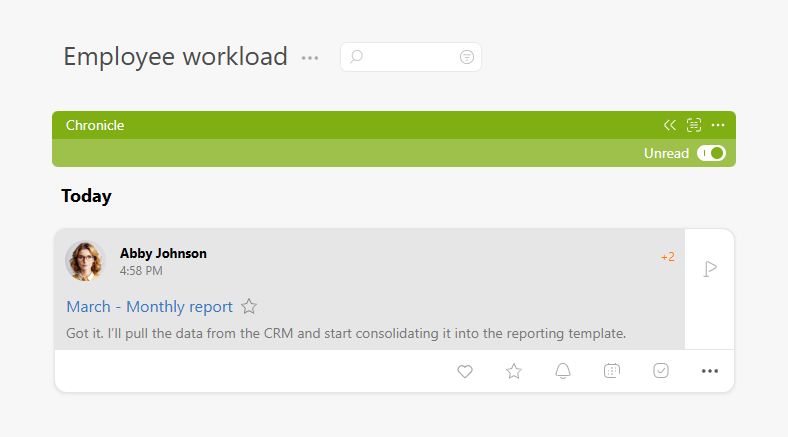788x437 pixels.
Task: Click the focus-frame icon in the Chronicle header
Action: [694, 125]
